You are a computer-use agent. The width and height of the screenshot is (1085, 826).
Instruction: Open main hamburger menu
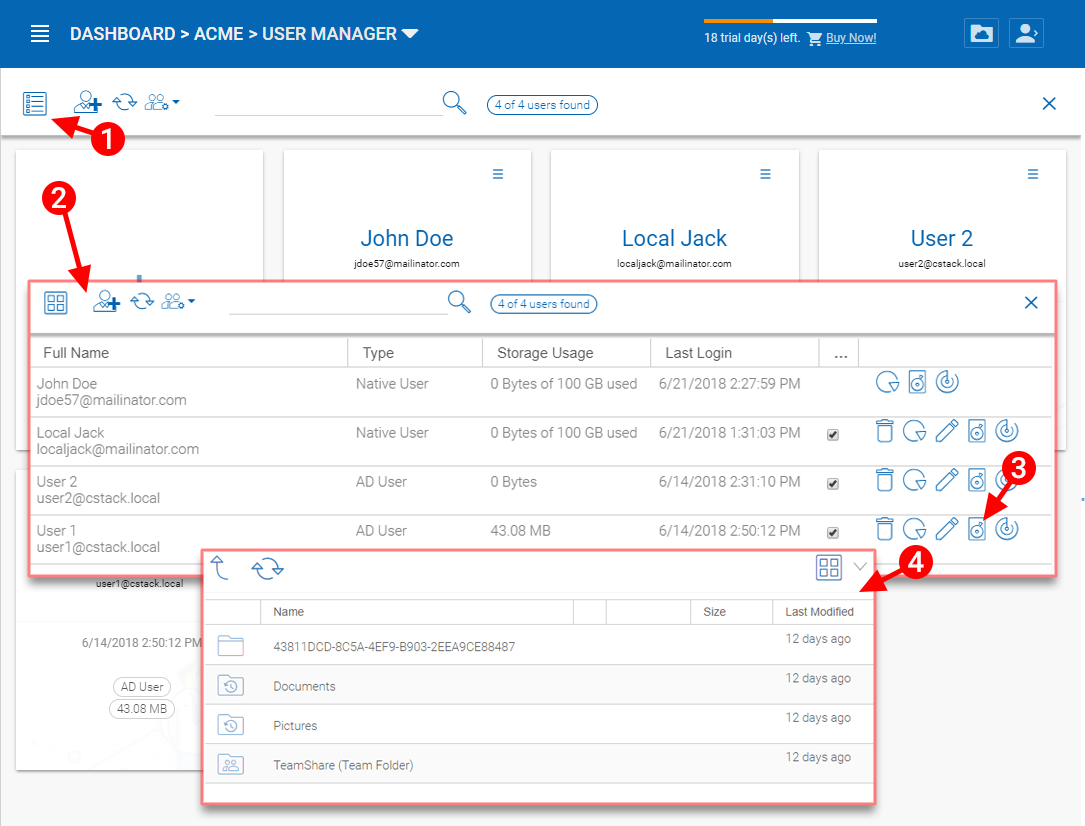pos(40,33)
